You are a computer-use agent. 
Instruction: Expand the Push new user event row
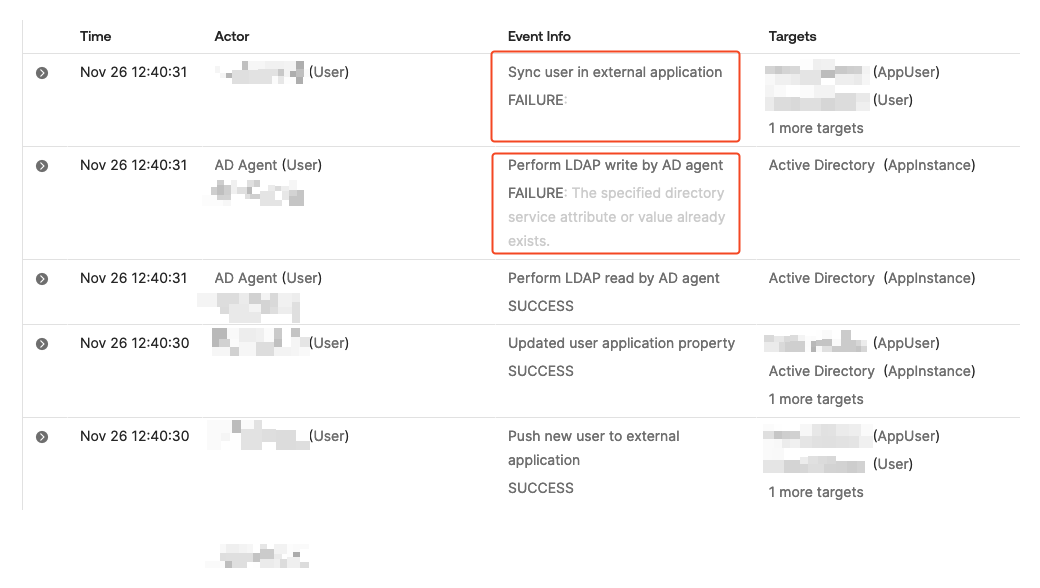click(x=42, y=437)
